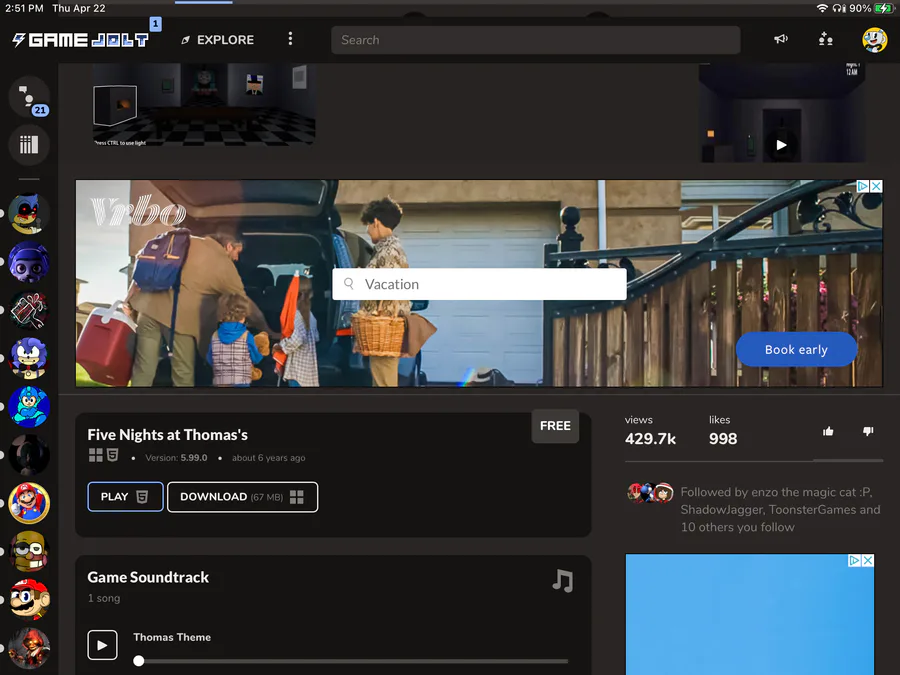This screenshot has width=900, height=675.
Task: Open AdChoices info on Vrbo banner
Action: [x=863, y=186]
